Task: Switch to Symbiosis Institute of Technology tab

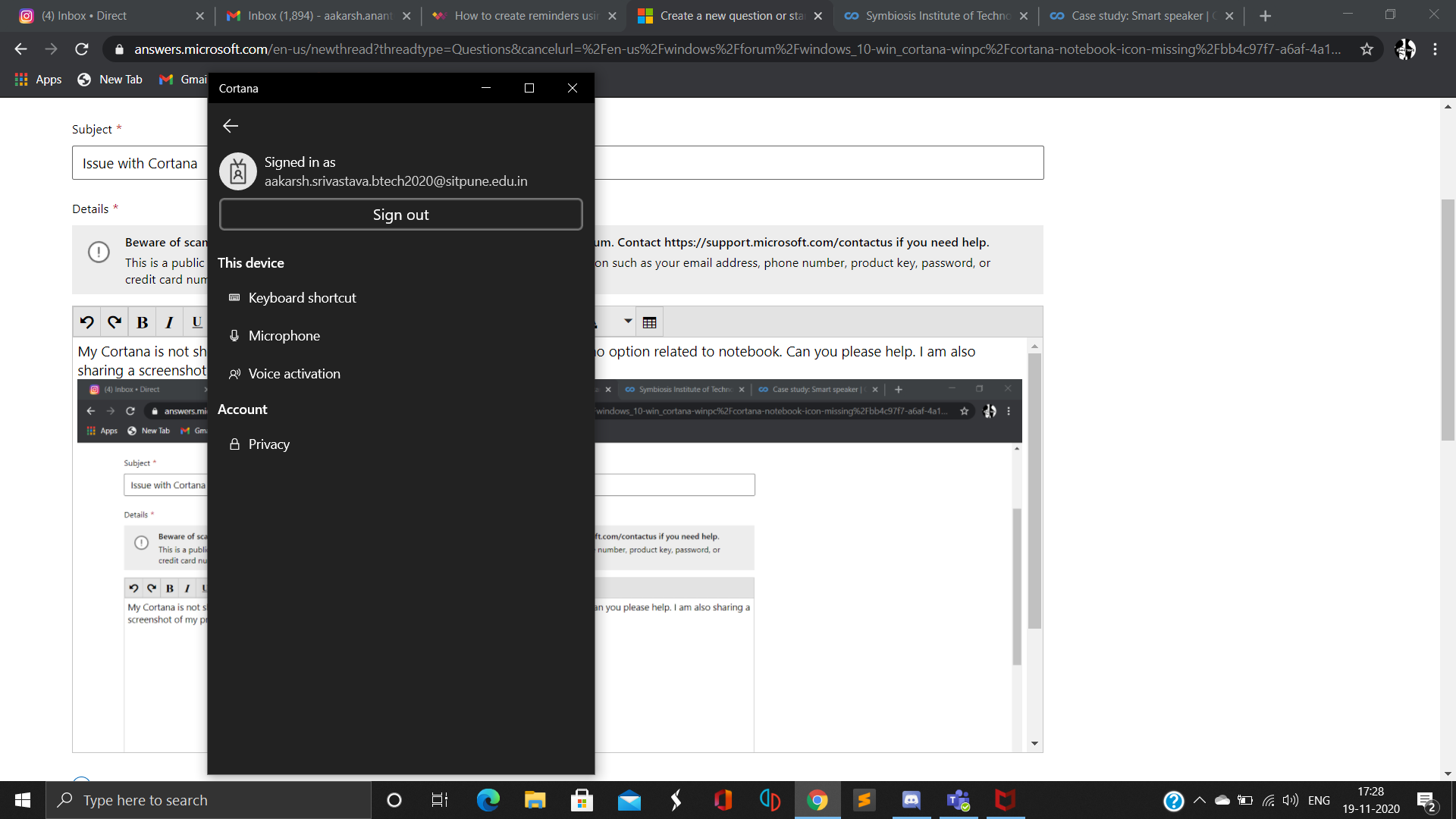Action: (x=937, y=16)
